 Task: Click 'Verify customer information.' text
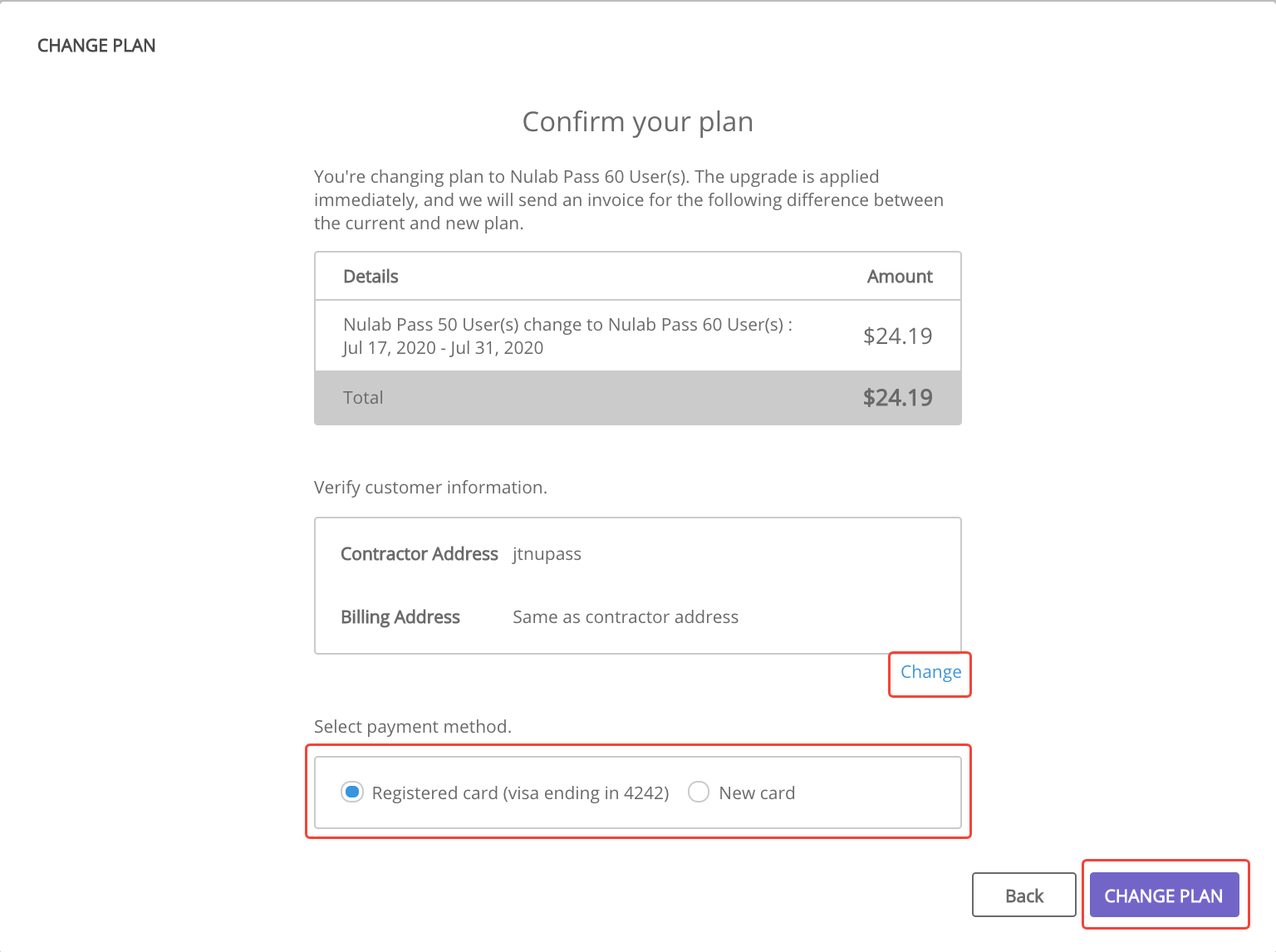click(x=430, y=488)
